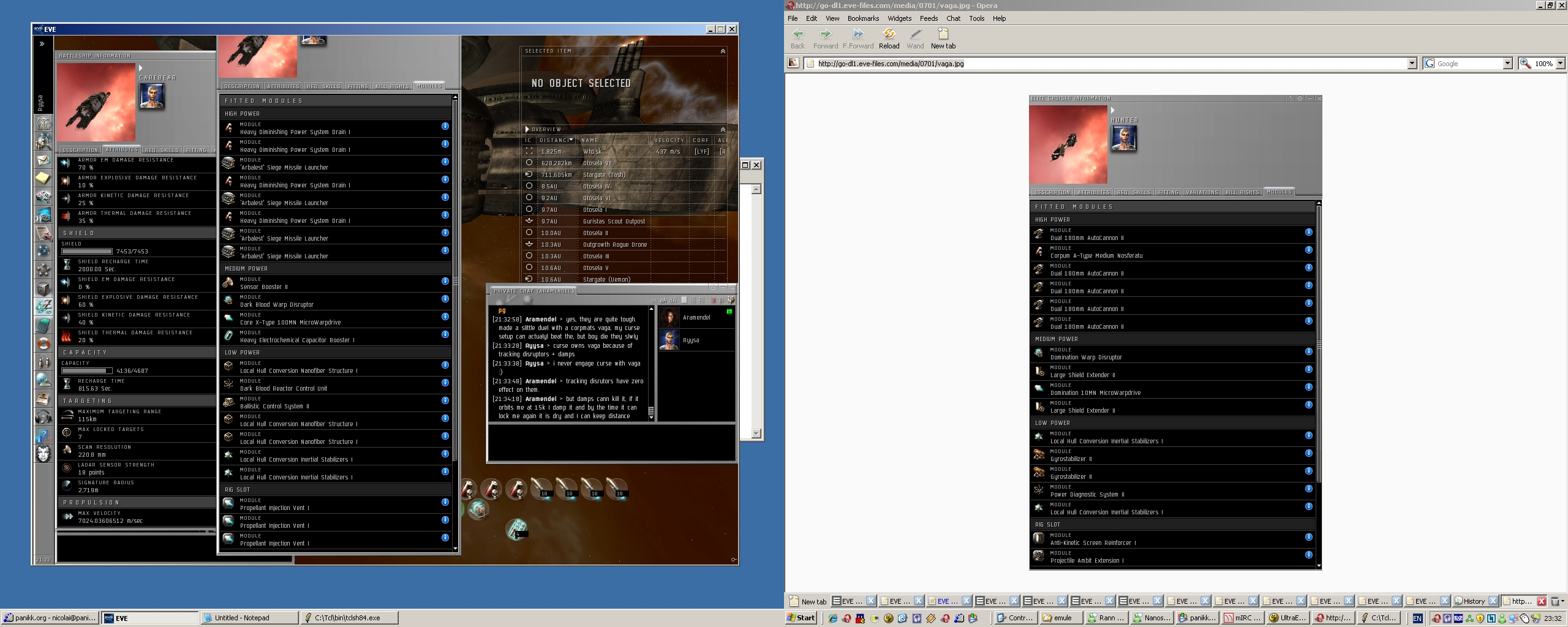The image size is (1568, 627).
Task: Show info for Heavy Electrochemical Capacitor Booster I
Action: pos(445,334)
